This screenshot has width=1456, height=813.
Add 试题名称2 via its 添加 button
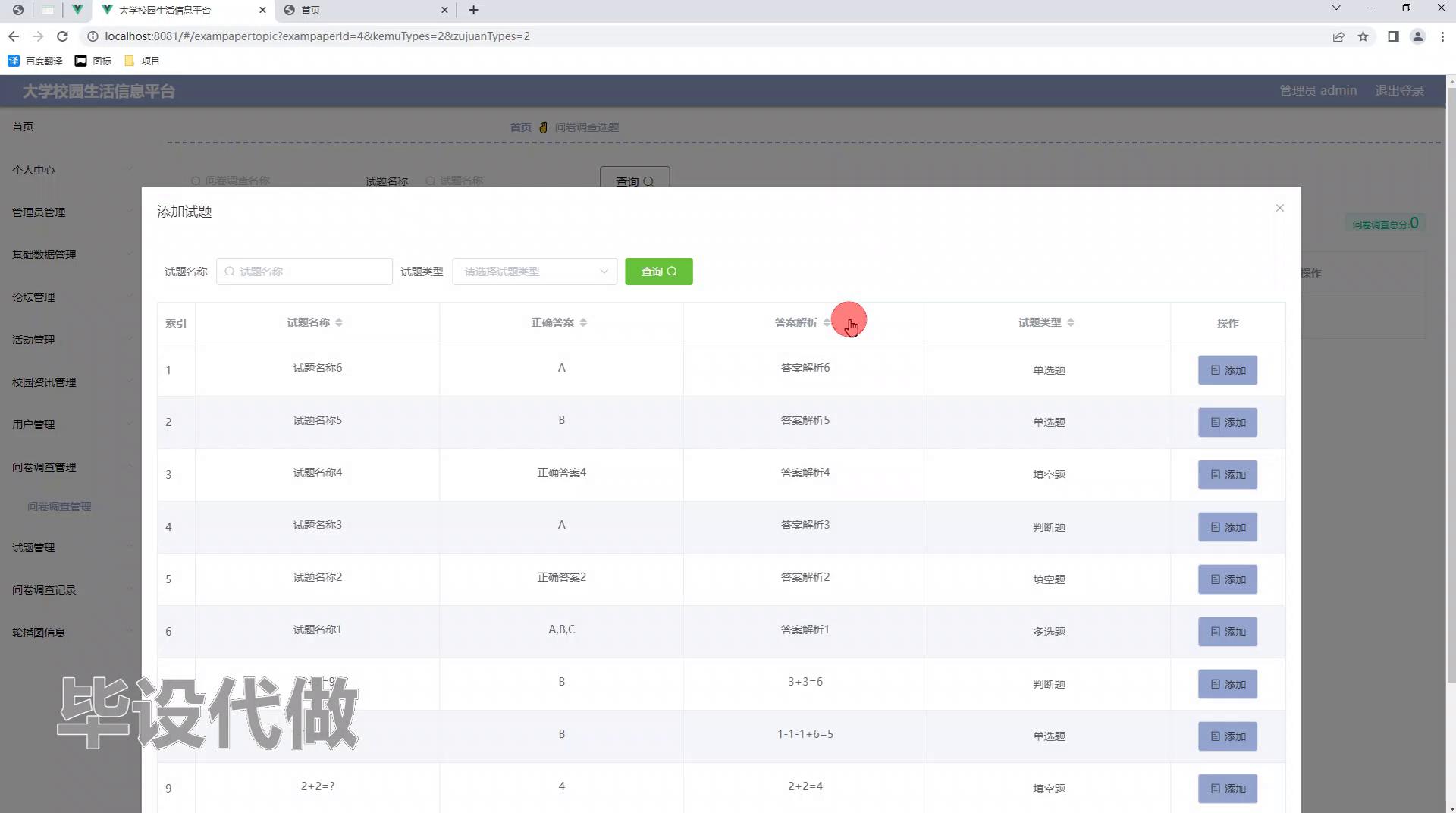1227,579
